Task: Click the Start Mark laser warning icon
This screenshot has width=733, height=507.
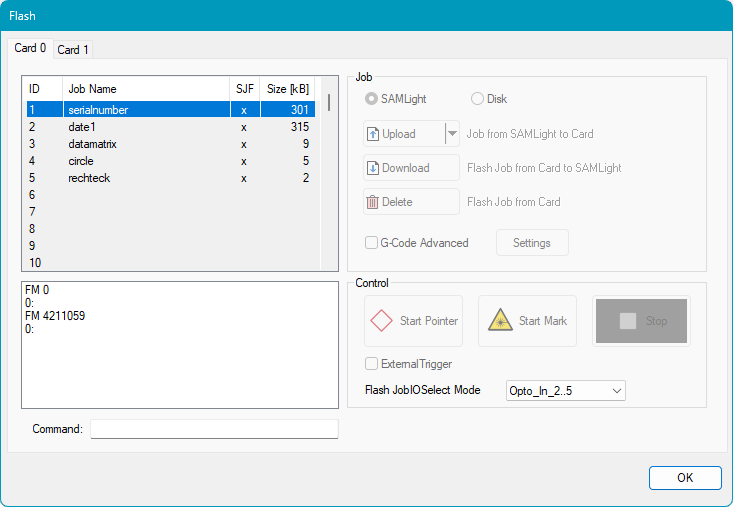Action: point(501,320)
